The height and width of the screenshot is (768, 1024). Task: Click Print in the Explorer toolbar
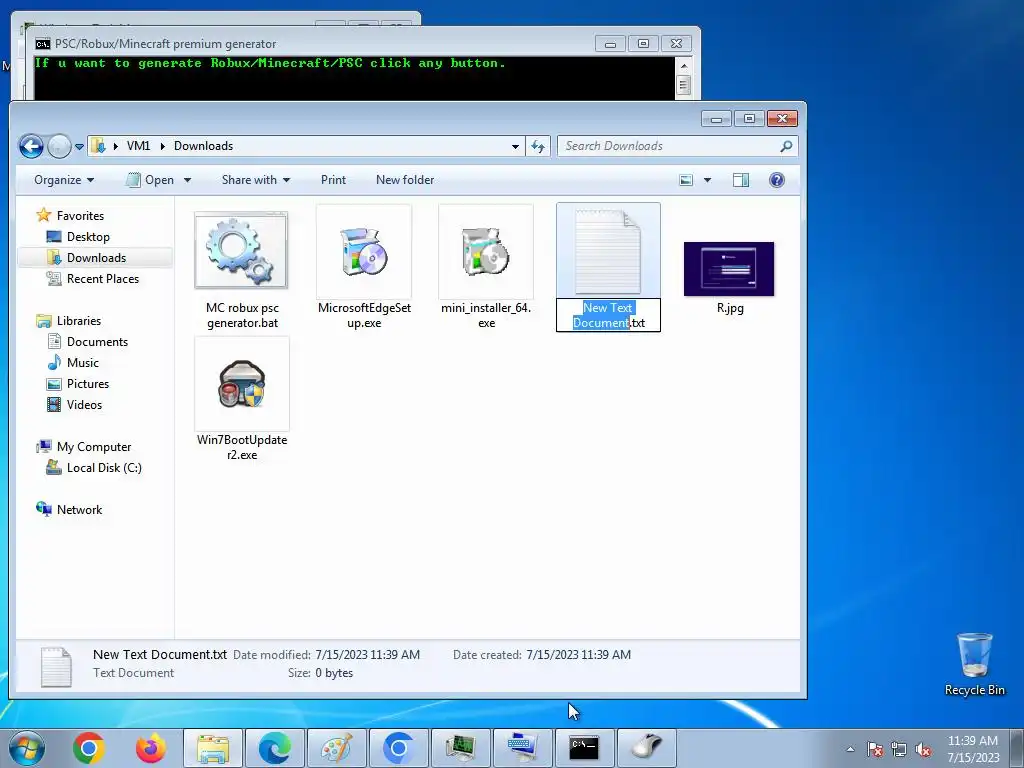tap(333, 180)
